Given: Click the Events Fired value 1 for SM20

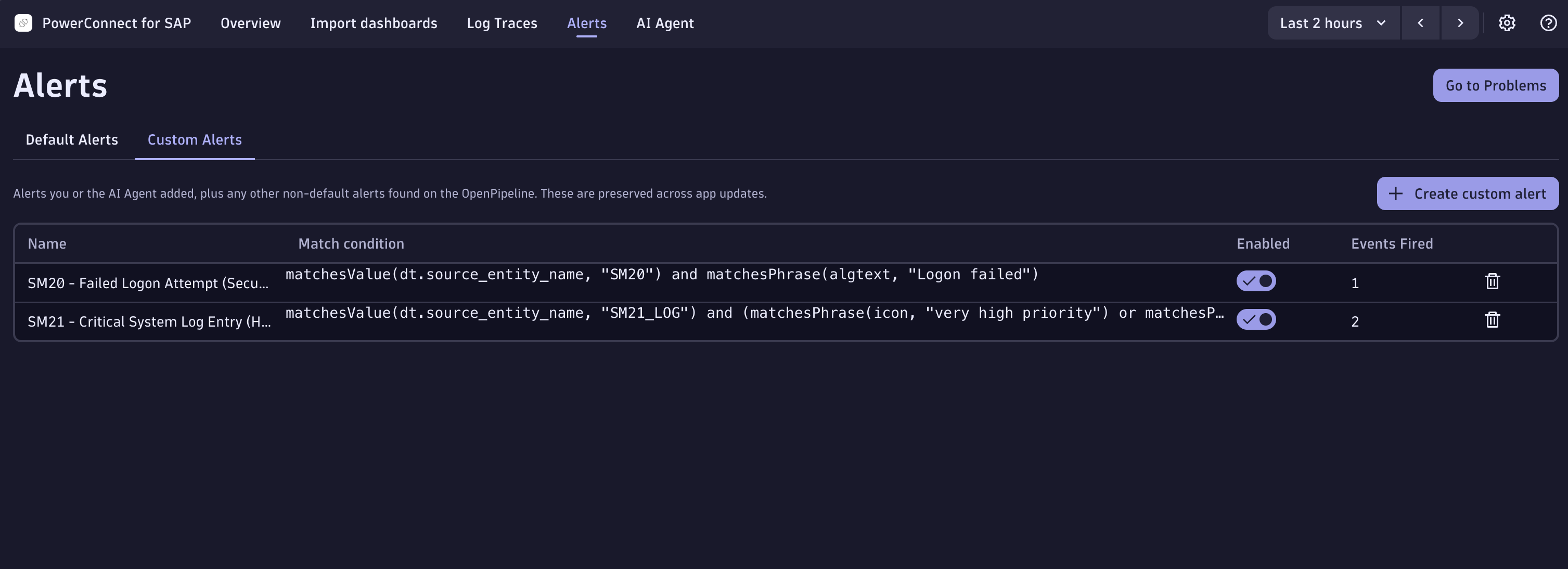Looking at the screenshot, I should point(1354,283).
